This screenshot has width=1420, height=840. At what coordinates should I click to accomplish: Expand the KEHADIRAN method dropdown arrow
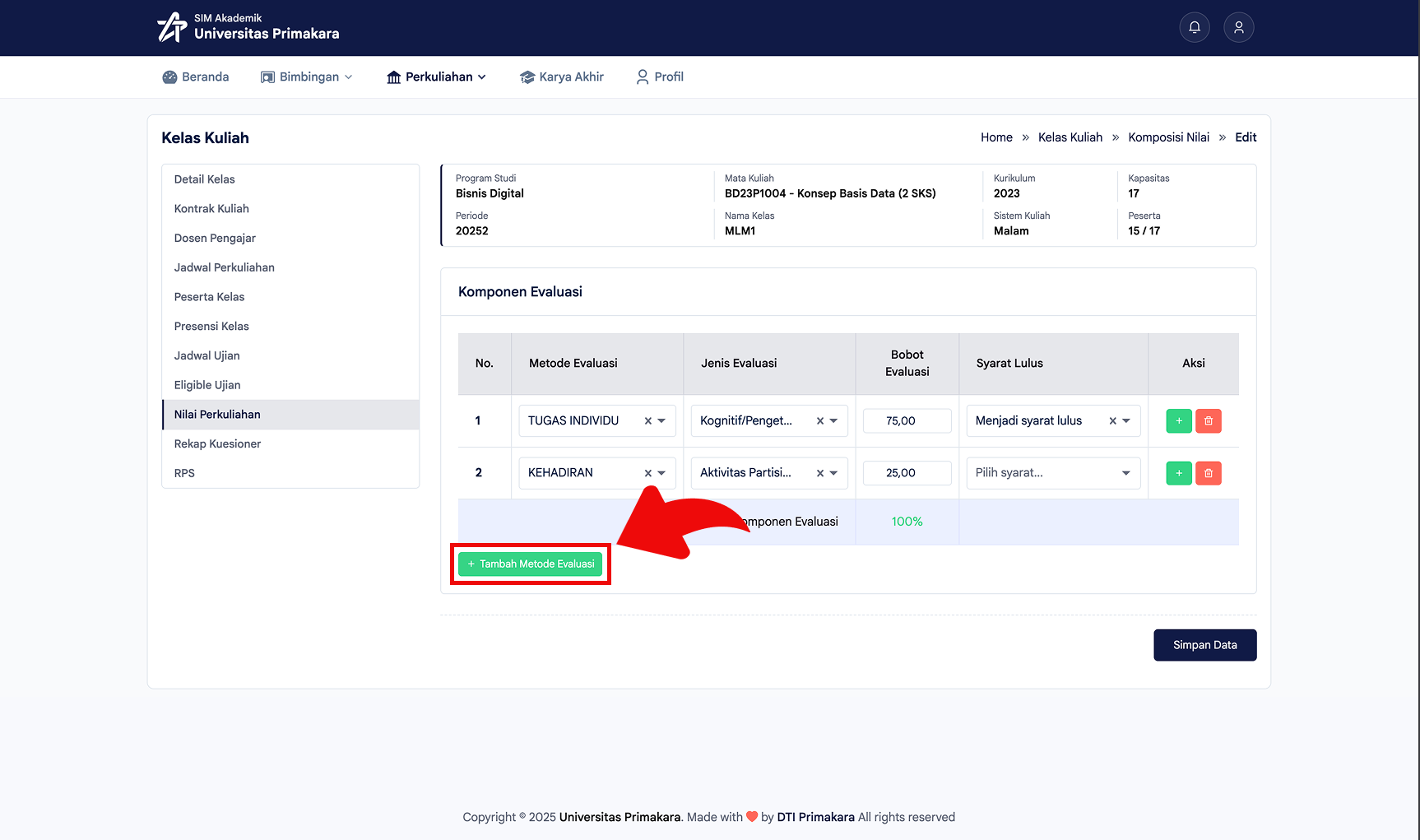tap(661, 473)
